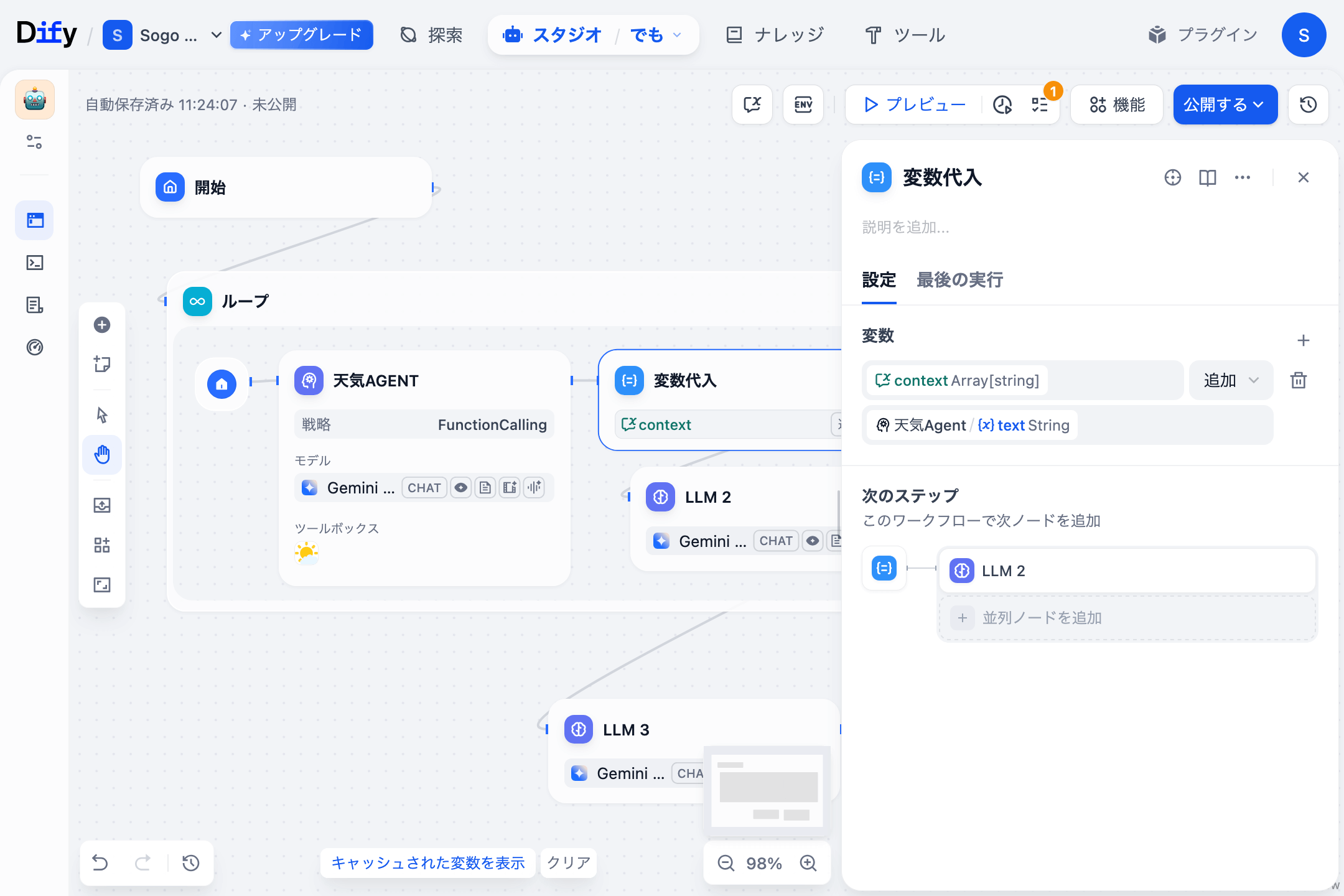The height and width of the screenshot is (896, 1344).
Task: Select the terminal icon in the left sidebar
Action: 34,263
